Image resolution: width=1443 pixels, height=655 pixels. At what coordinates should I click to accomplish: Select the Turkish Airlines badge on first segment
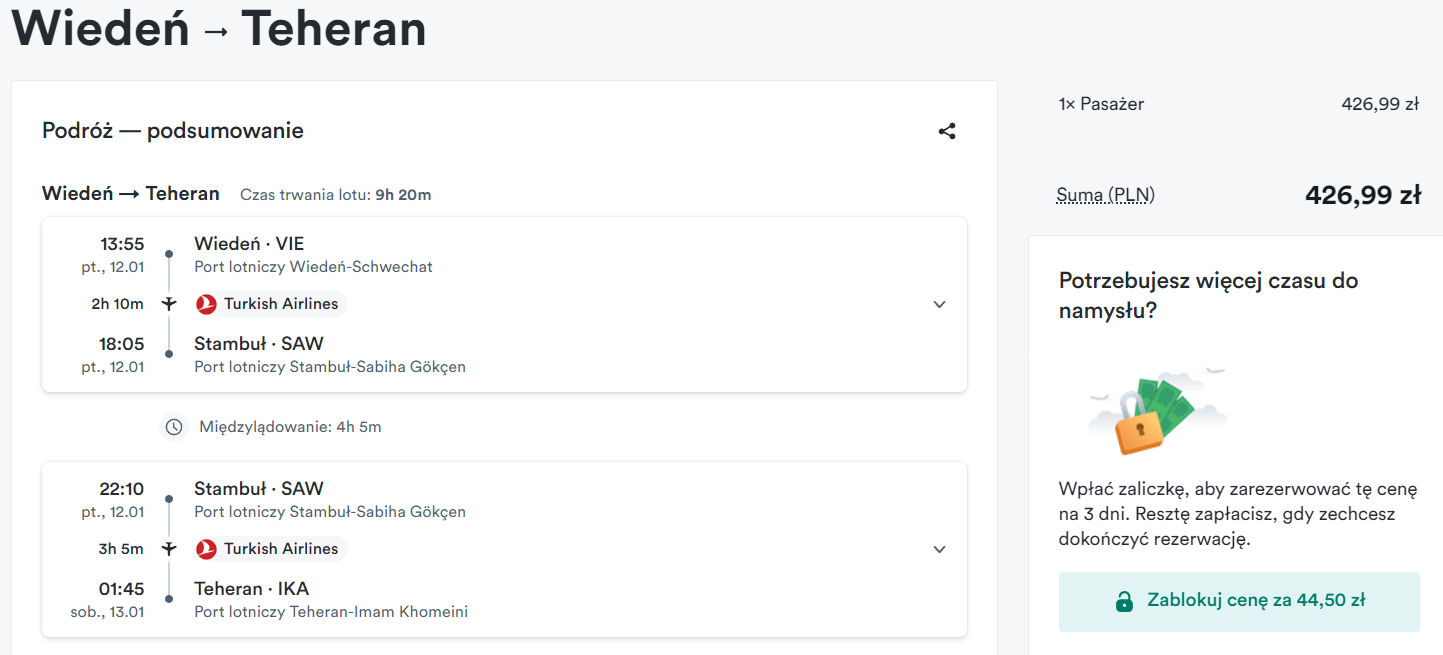(x=271, y=304)
